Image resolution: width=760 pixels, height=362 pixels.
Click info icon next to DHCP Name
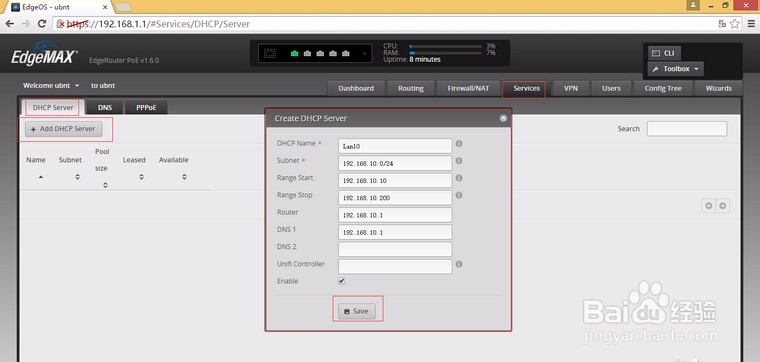(x=459, y=143)
